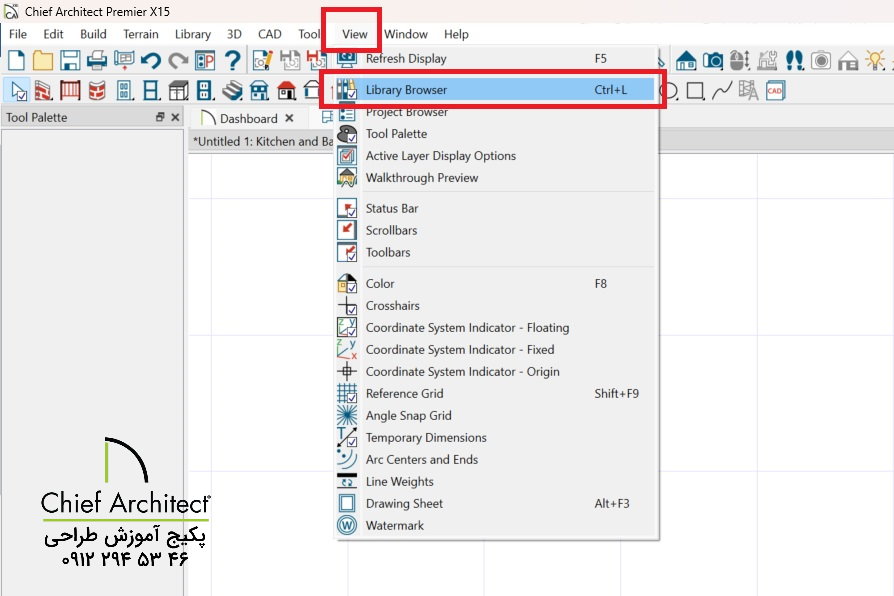Viewport: 894px width, 596px height.
Task: Click the Mouse-Orbit camera icon
Action: tap(739, 60)
